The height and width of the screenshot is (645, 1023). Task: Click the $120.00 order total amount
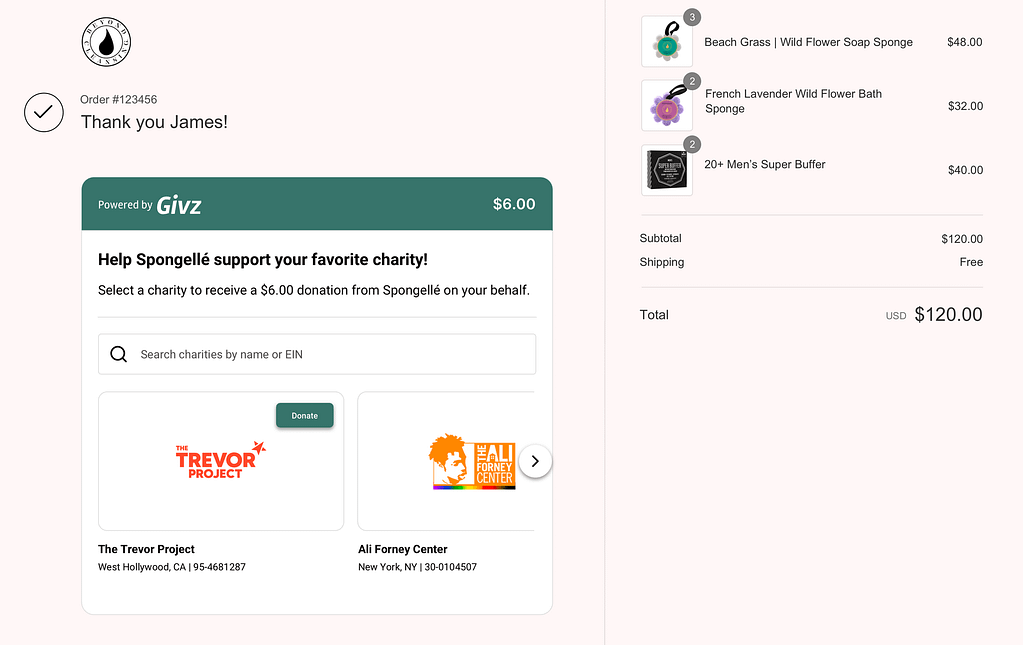tap(948, 314)
